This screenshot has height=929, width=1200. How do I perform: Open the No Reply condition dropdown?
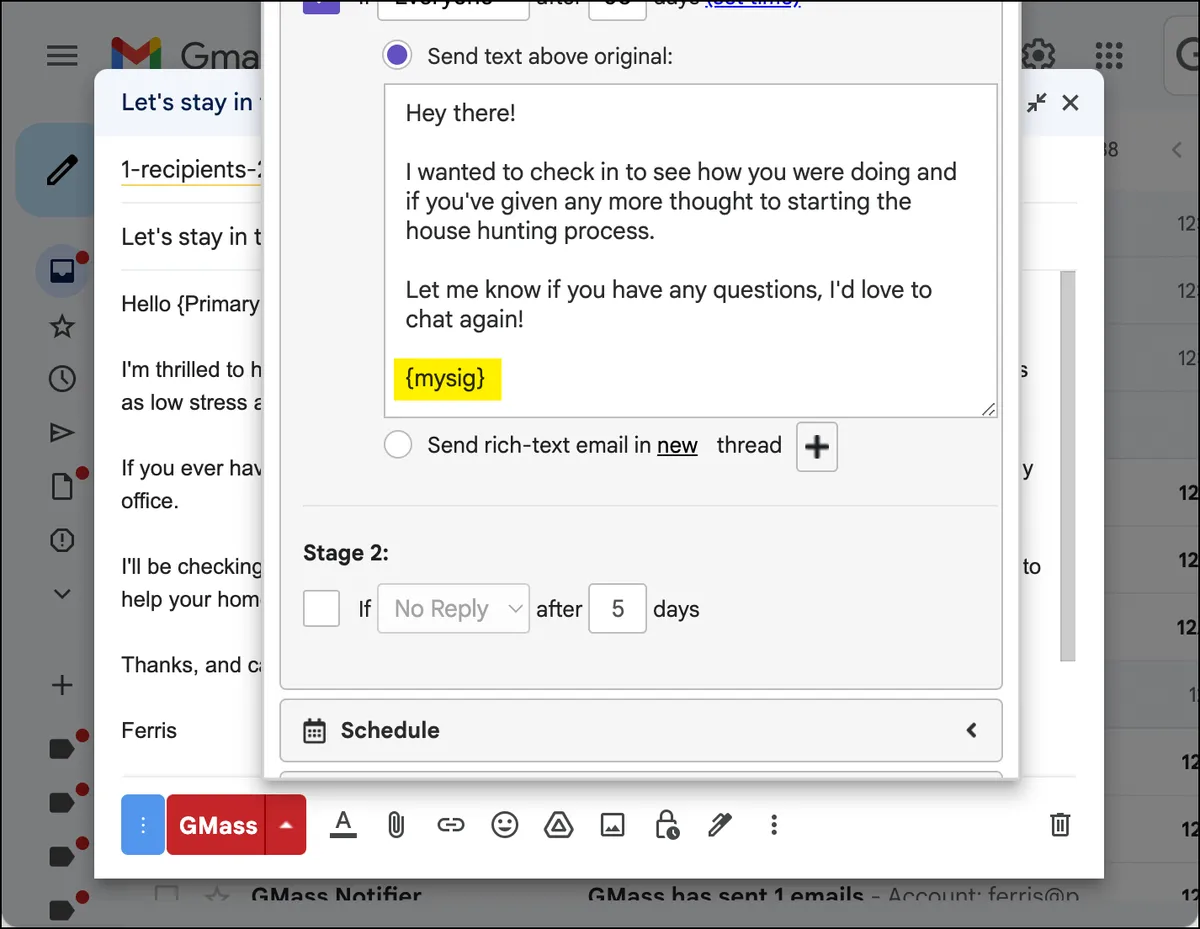point(453,608)
